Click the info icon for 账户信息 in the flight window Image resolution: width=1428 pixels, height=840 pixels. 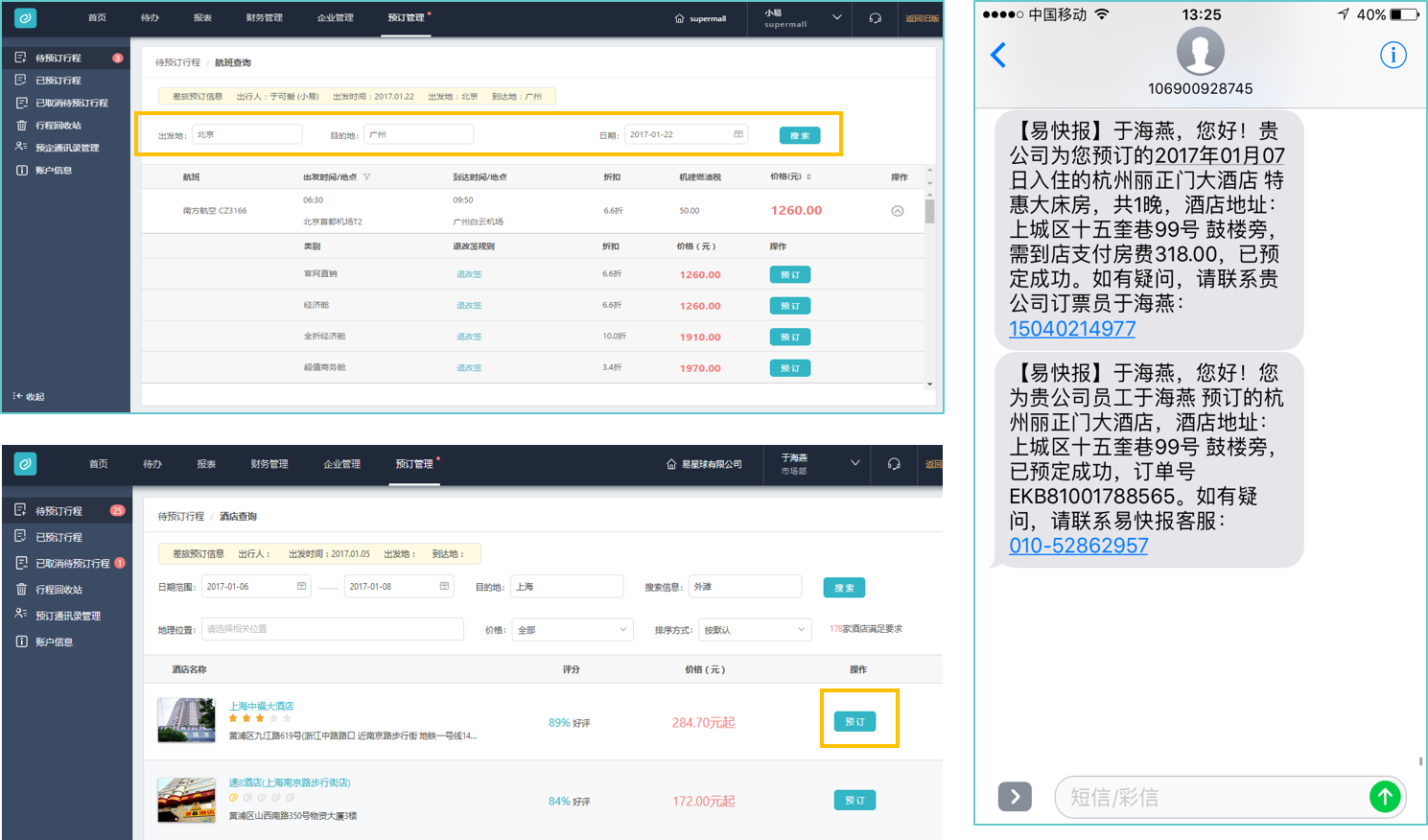[21, 170]
